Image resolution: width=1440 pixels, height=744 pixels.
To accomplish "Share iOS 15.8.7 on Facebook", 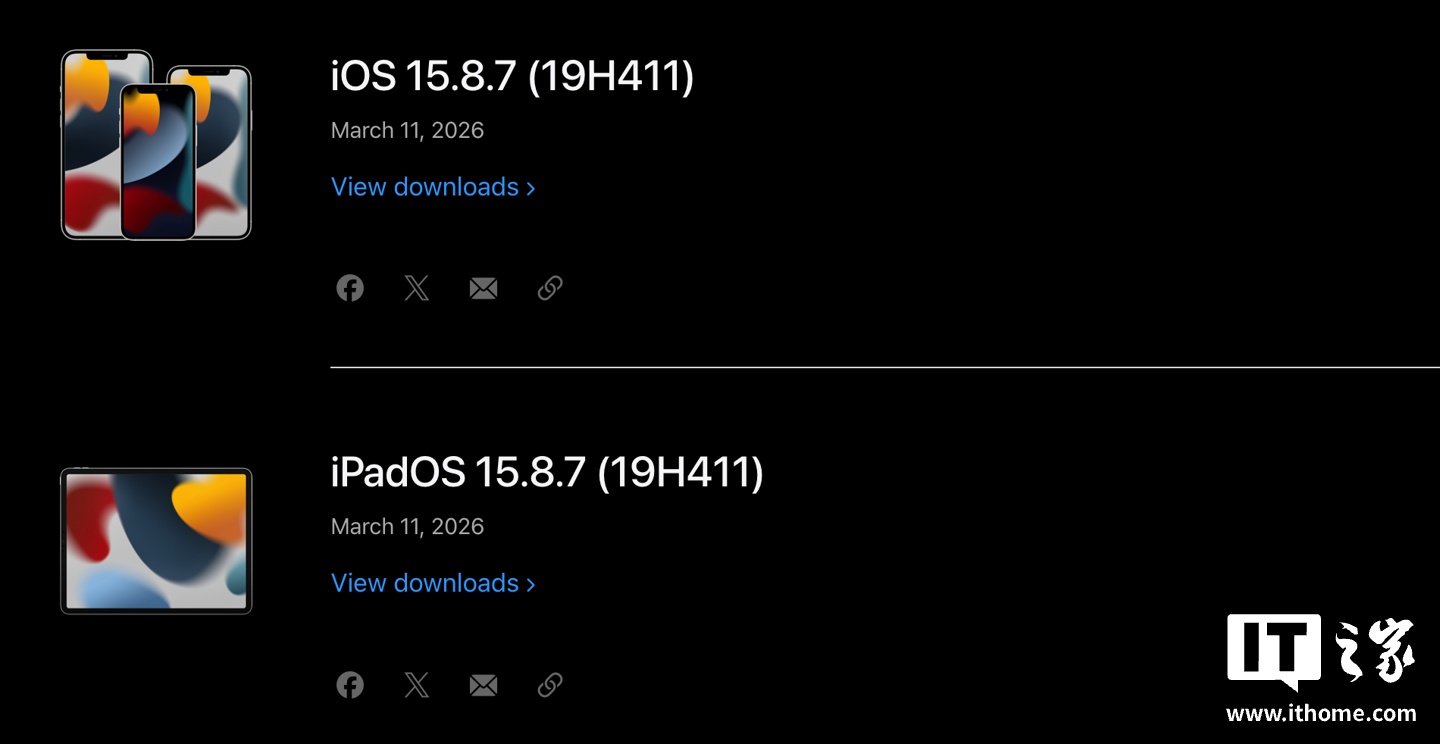I will (x=349, y=288).
